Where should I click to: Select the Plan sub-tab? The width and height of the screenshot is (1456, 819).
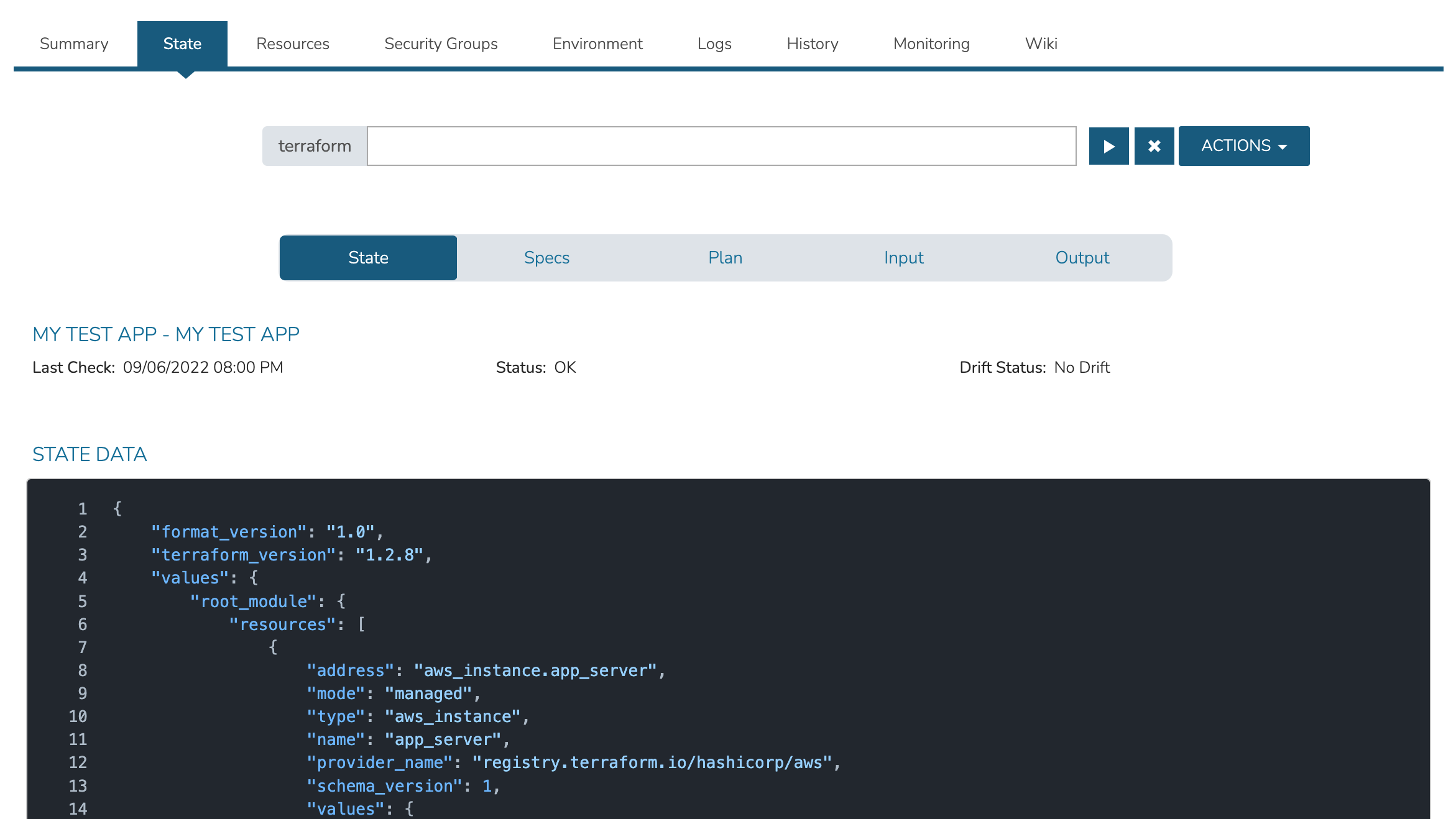point(725,258)
